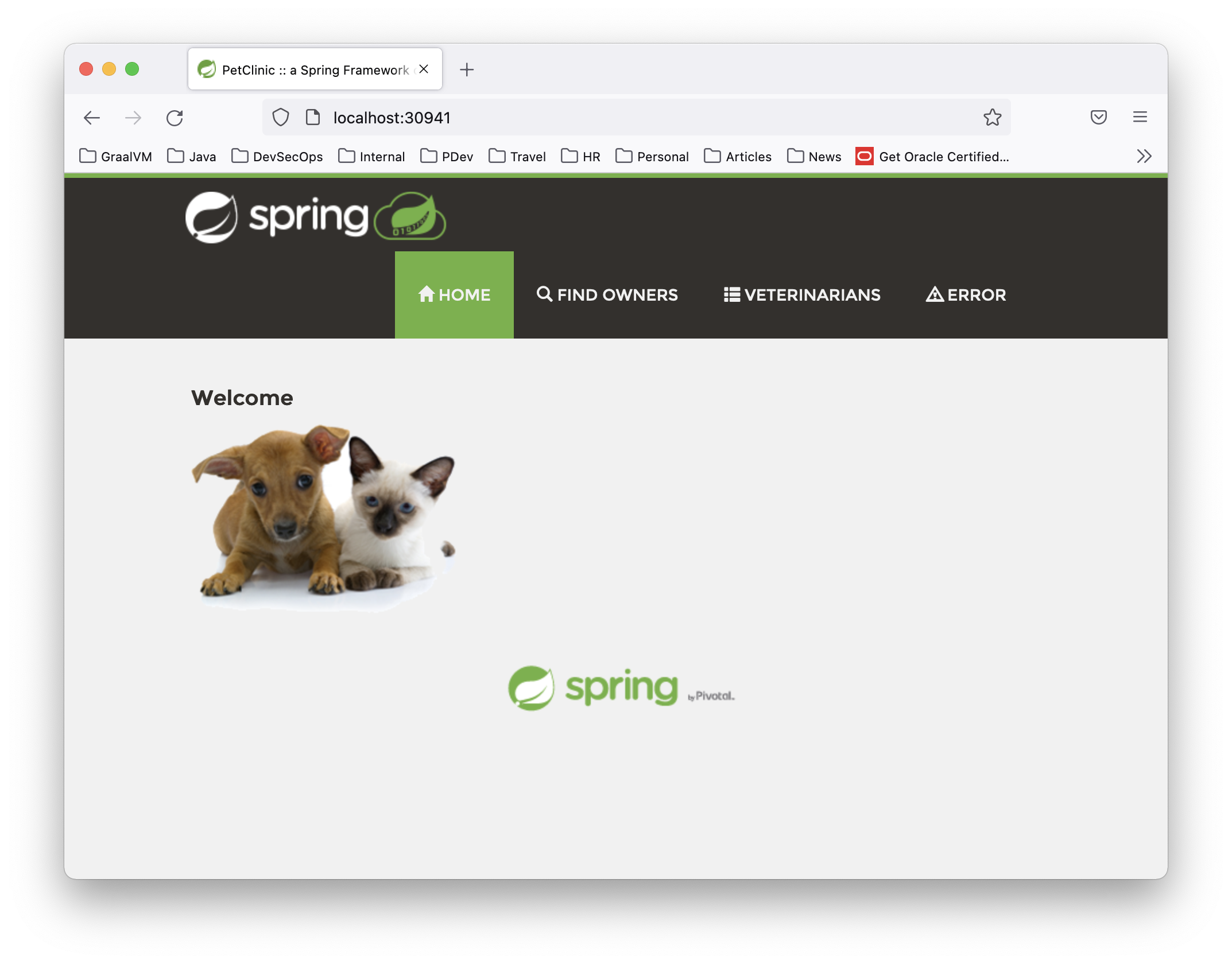Open the Get Oracle Certified bookmark

coord(932,156)
